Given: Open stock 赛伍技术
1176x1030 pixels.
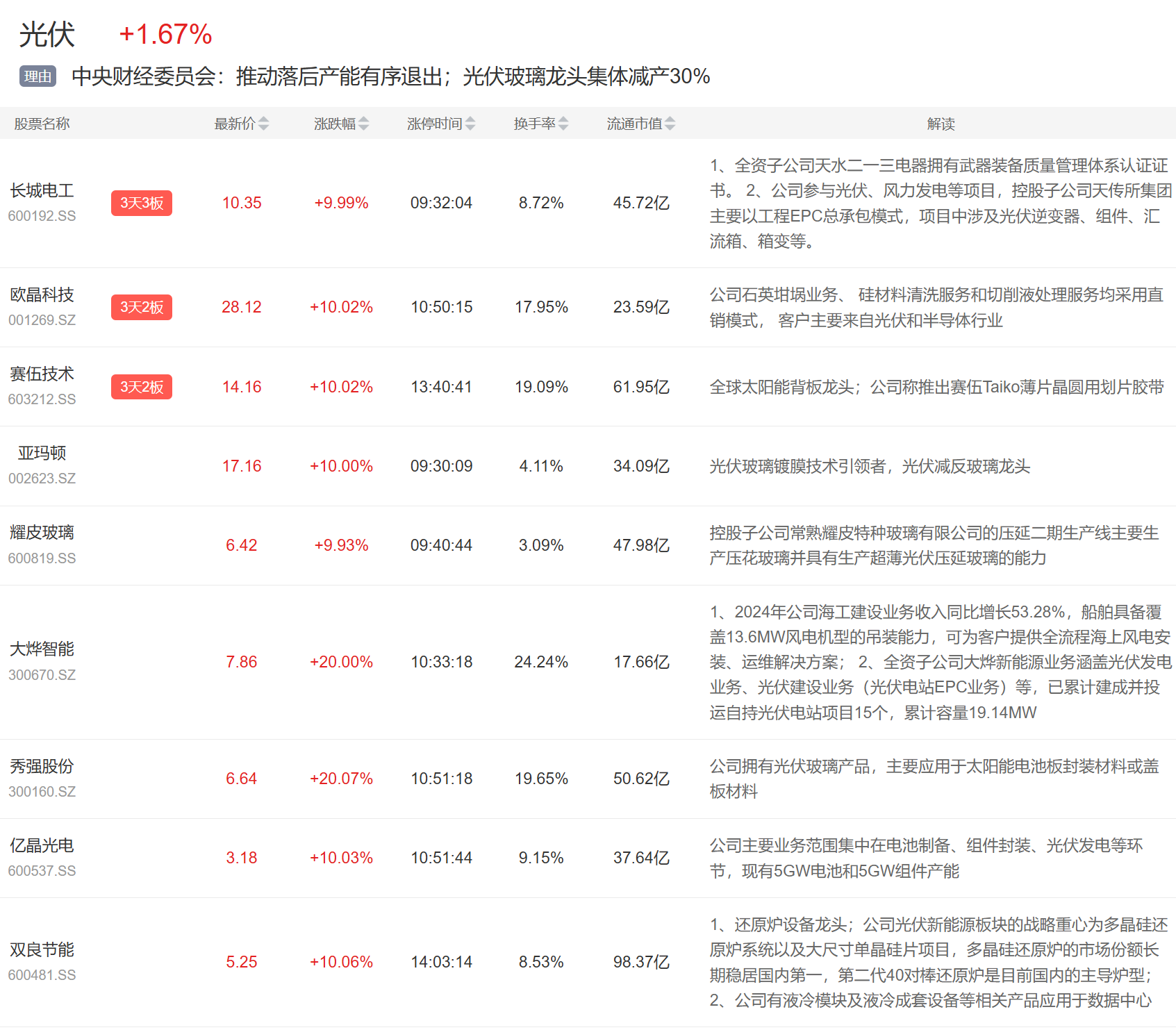Looking at the screenshot, I should 42,374.
